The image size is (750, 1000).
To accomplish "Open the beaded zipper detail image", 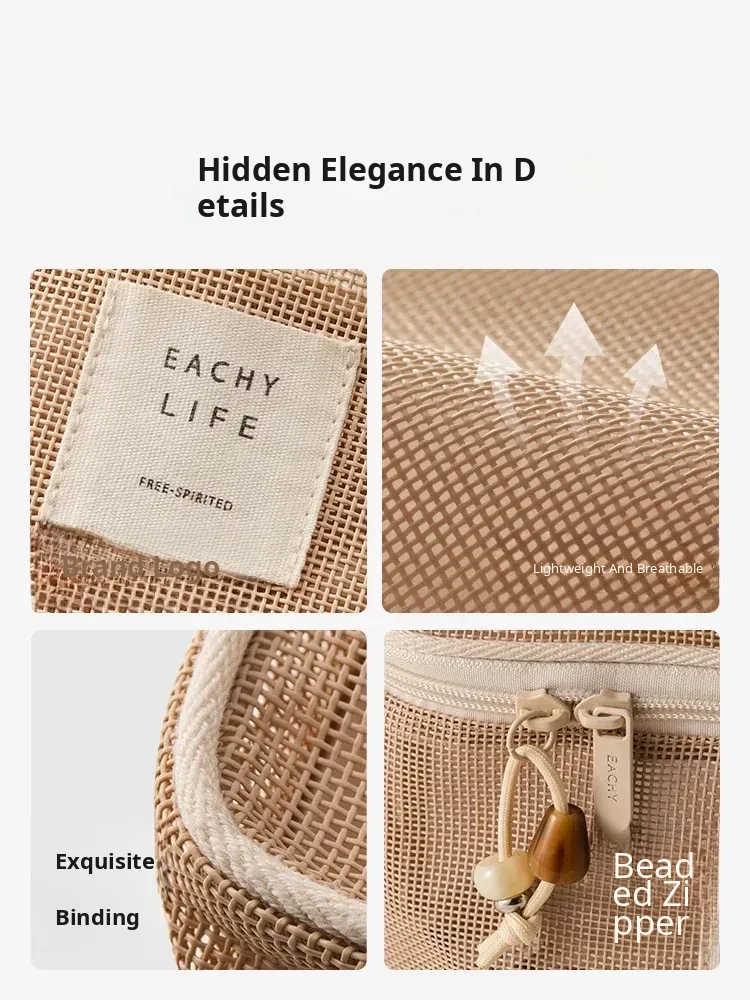I will tap(552, 800).
